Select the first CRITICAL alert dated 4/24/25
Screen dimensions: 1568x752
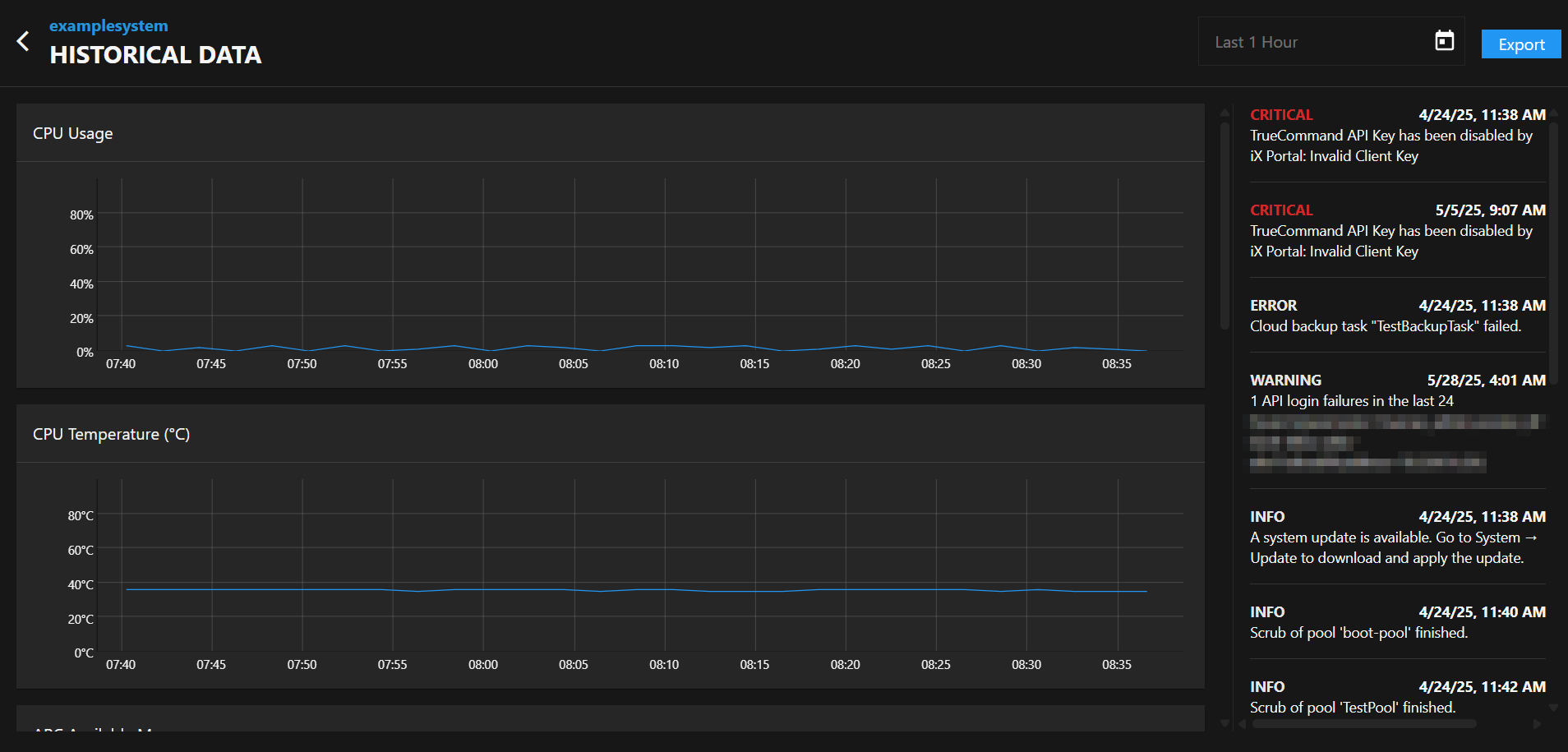1397,136
